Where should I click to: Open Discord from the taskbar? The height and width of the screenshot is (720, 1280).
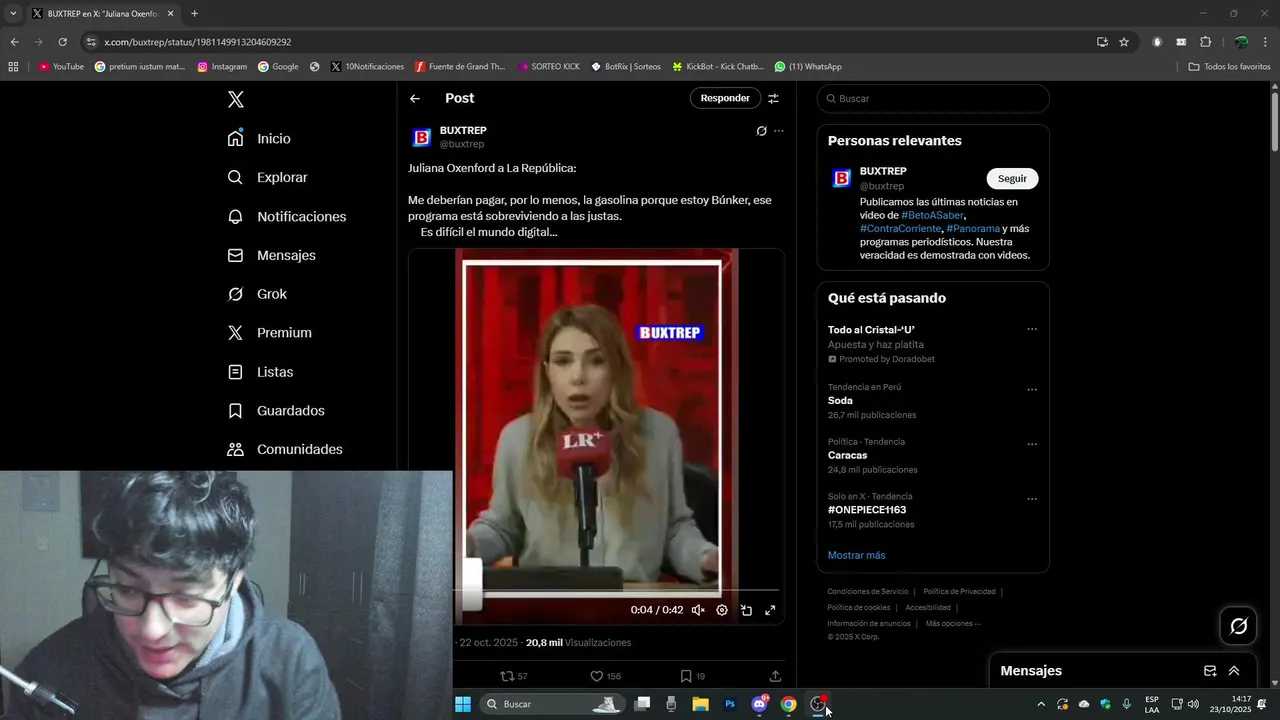759,704
